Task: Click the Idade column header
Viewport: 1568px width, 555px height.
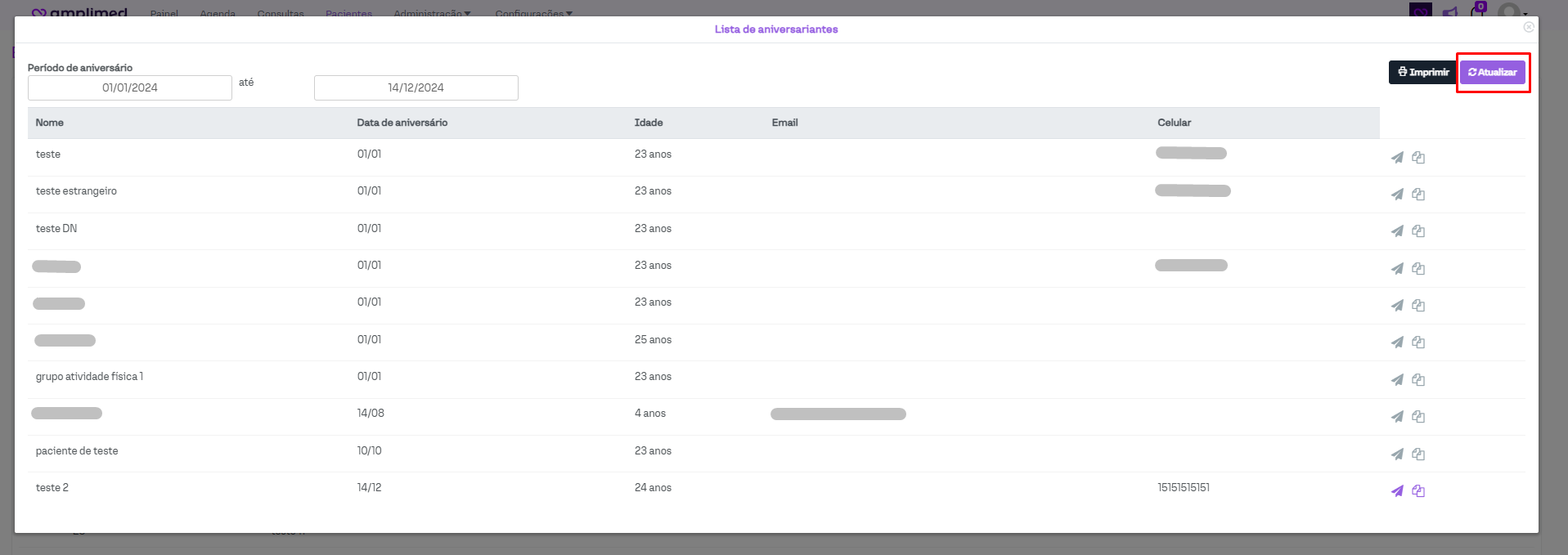Action: [x=649, y=123]
